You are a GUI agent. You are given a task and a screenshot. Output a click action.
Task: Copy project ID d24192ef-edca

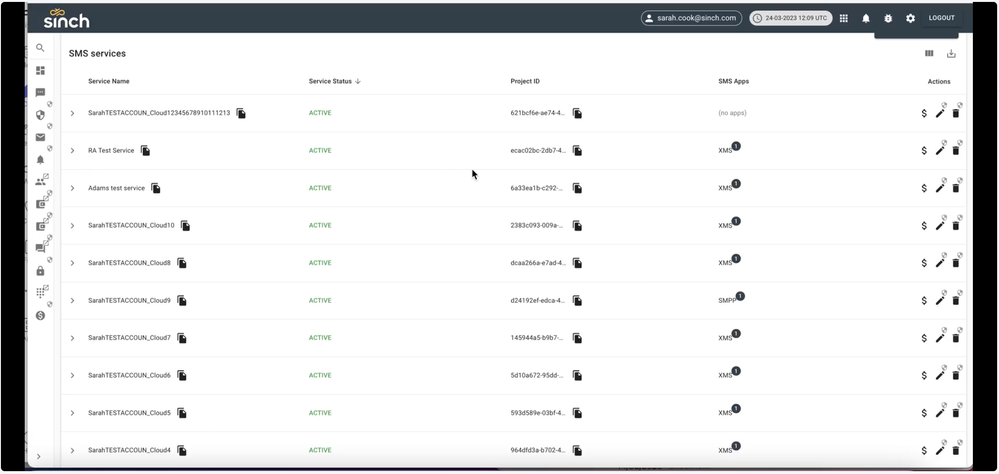tap(577, 301)
